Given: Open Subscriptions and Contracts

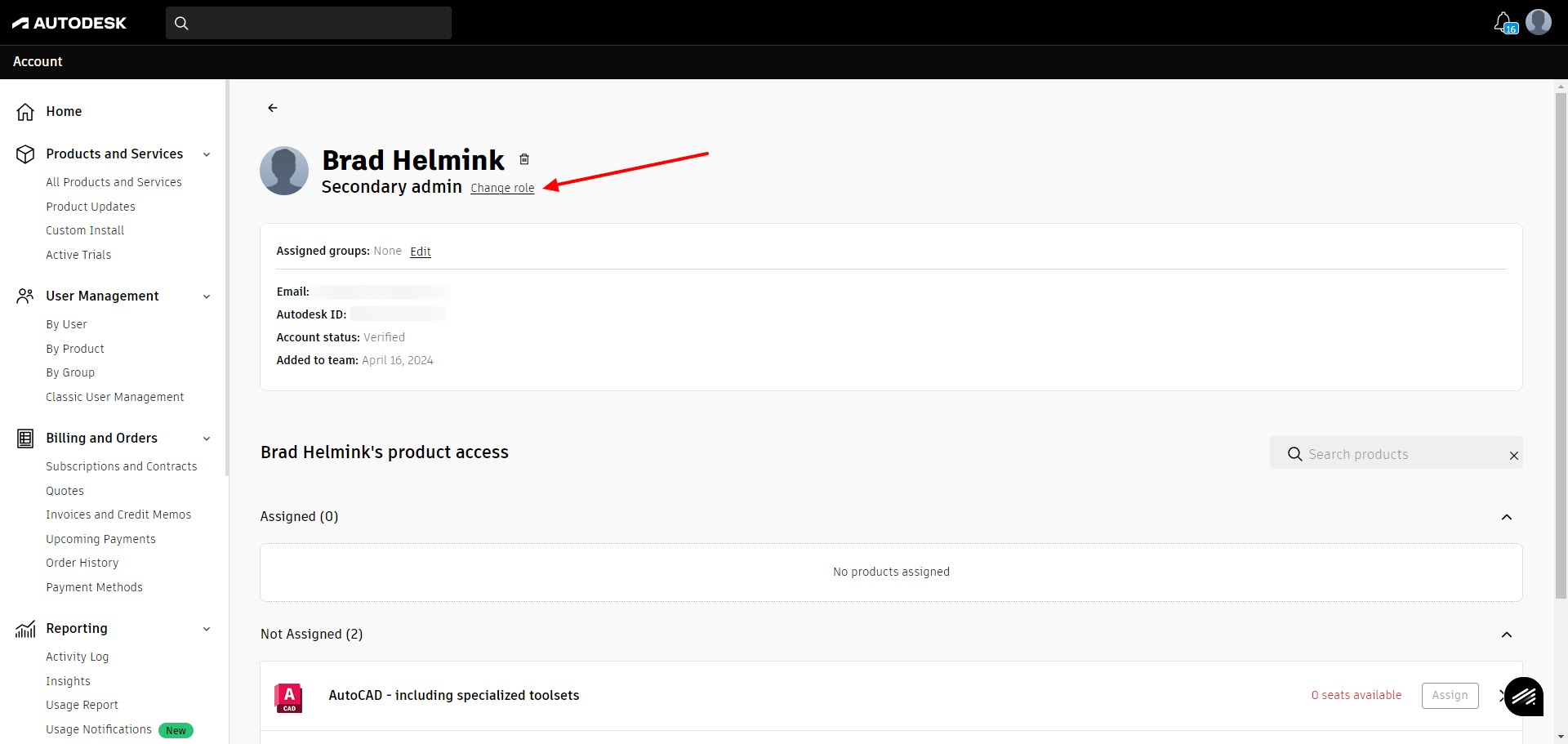Looking at the screenshot, I should (122, 466).
